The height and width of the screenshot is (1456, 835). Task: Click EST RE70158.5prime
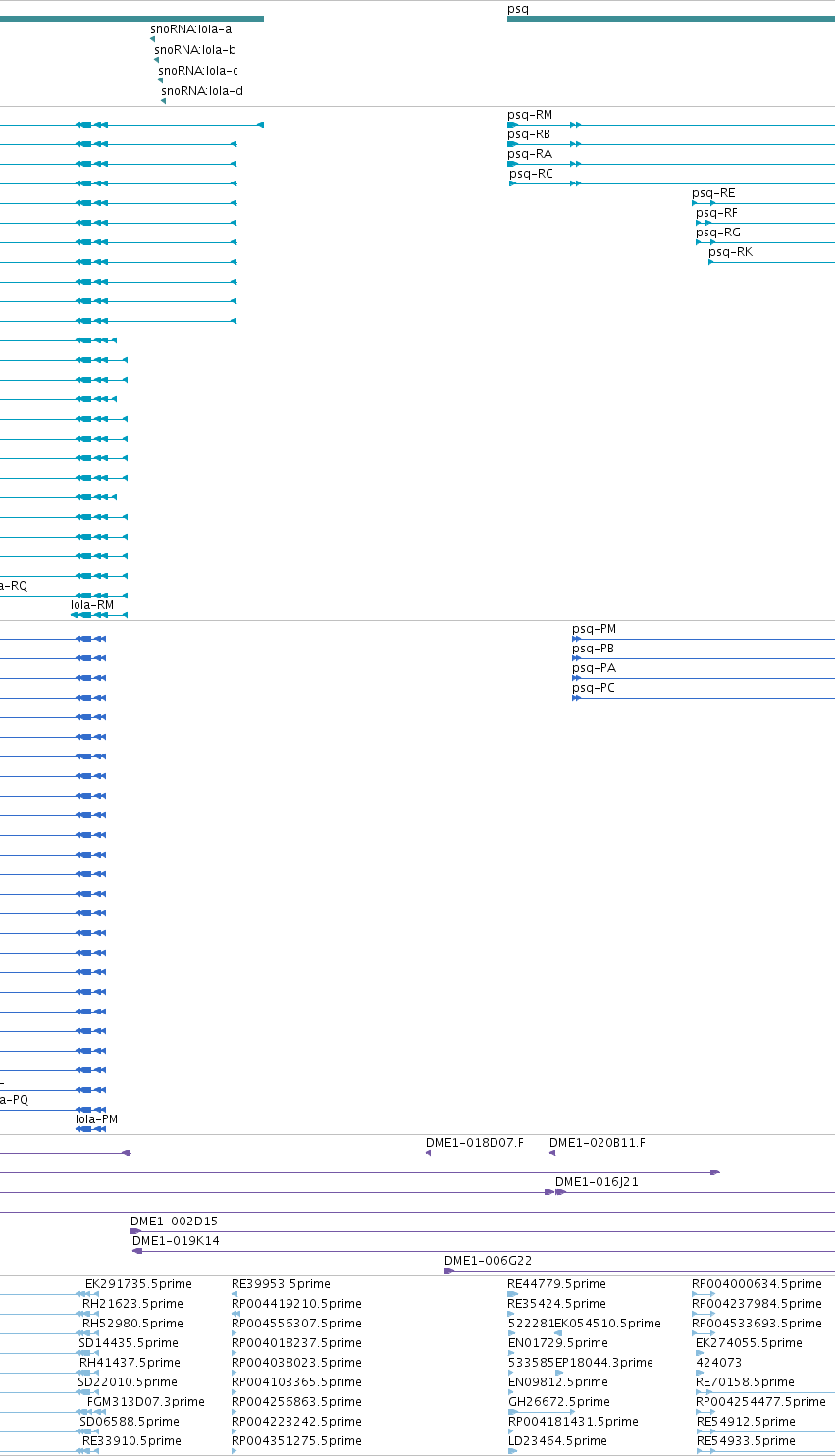[x=745, y=1382]
